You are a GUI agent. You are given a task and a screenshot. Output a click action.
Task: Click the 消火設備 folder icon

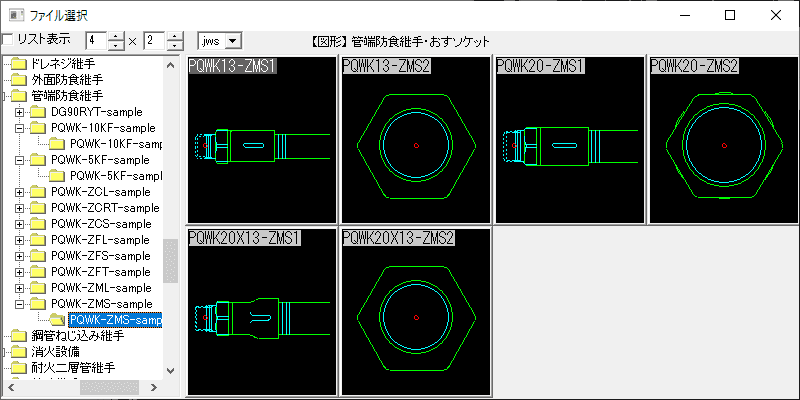coord(18,352)
